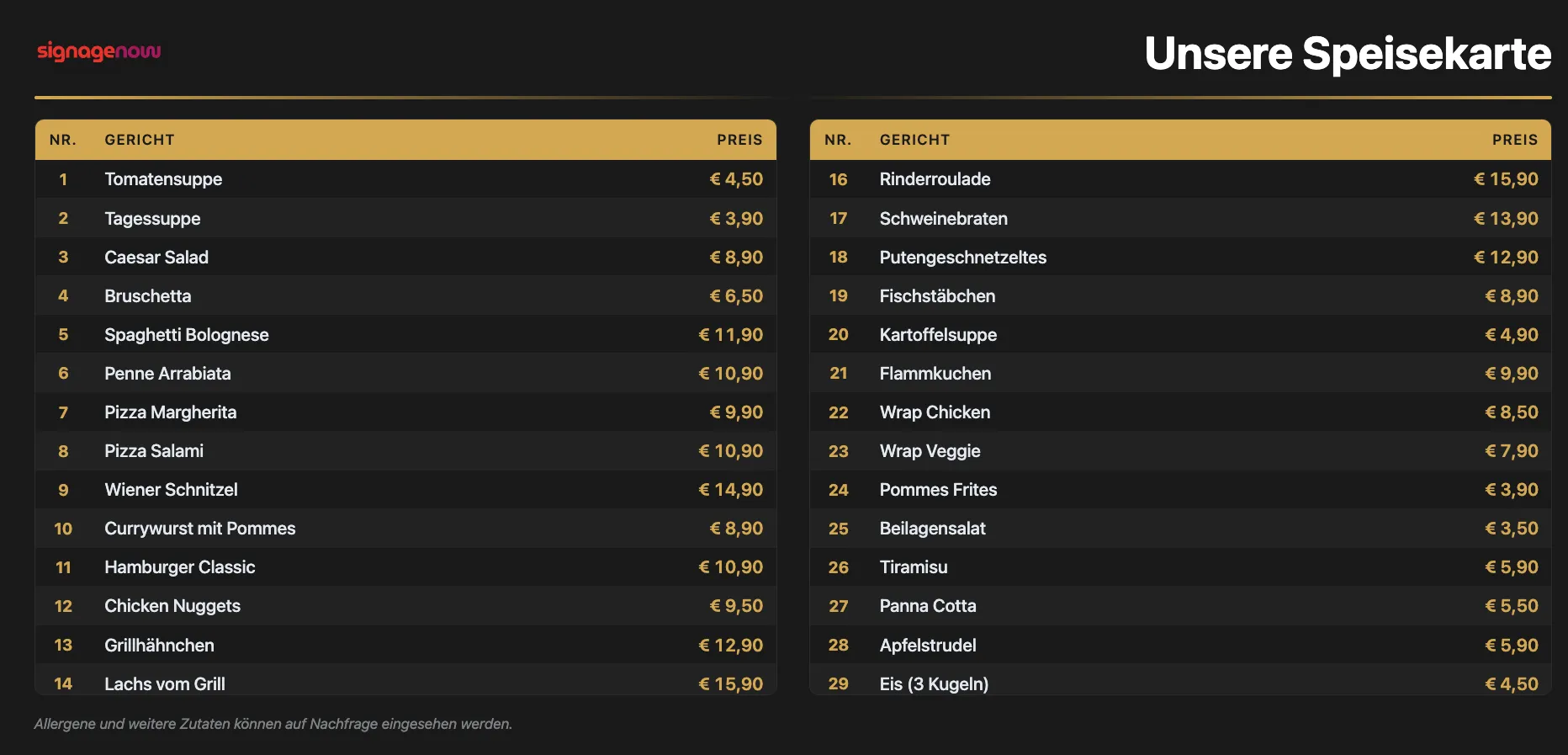1568x755 pixels.
Task: Select the Grillhähnchen entry
Action: click(159, 646)
